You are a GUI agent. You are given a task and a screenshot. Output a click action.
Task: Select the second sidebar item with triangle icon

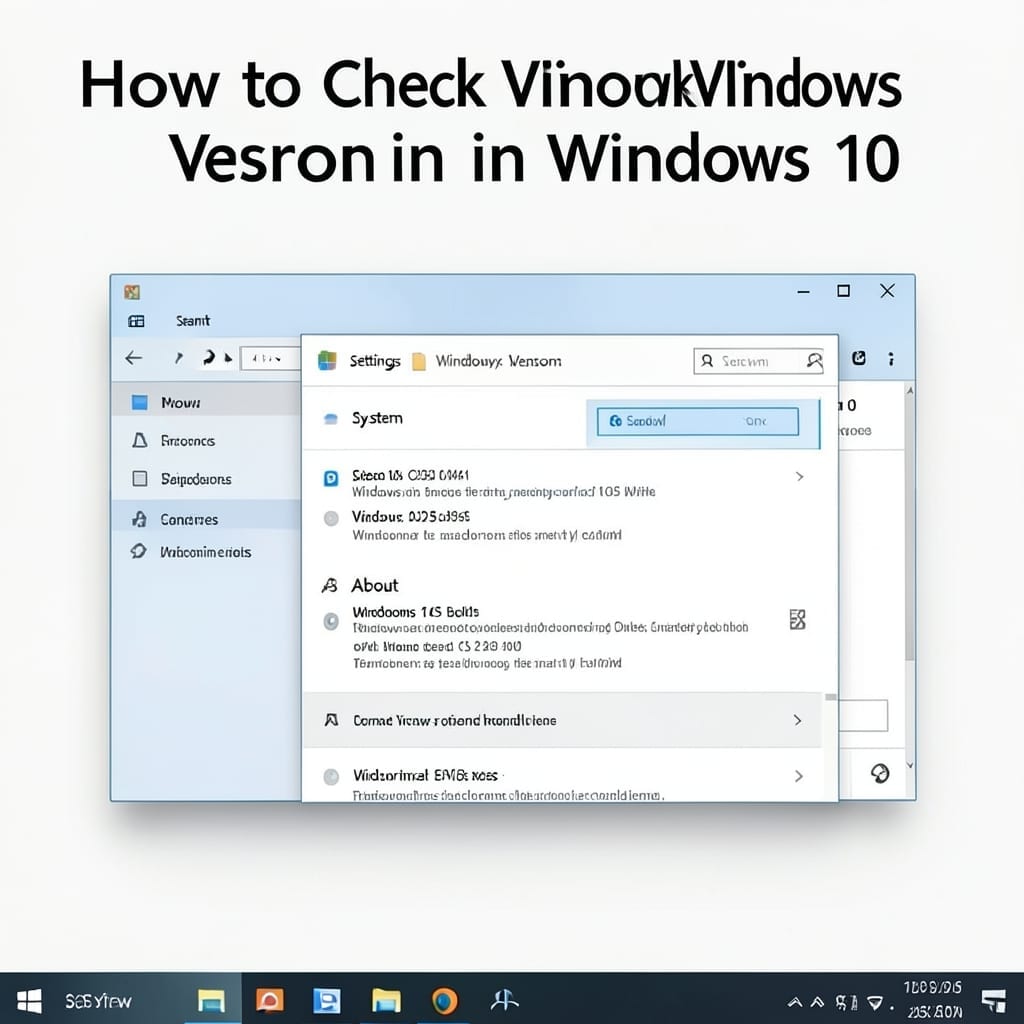pyautogui.click(x=206, y=441)
